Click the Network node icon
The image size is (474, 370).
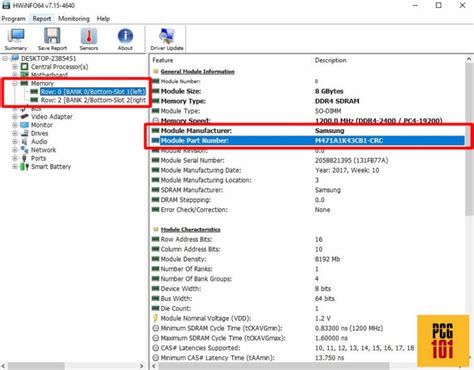24,150
